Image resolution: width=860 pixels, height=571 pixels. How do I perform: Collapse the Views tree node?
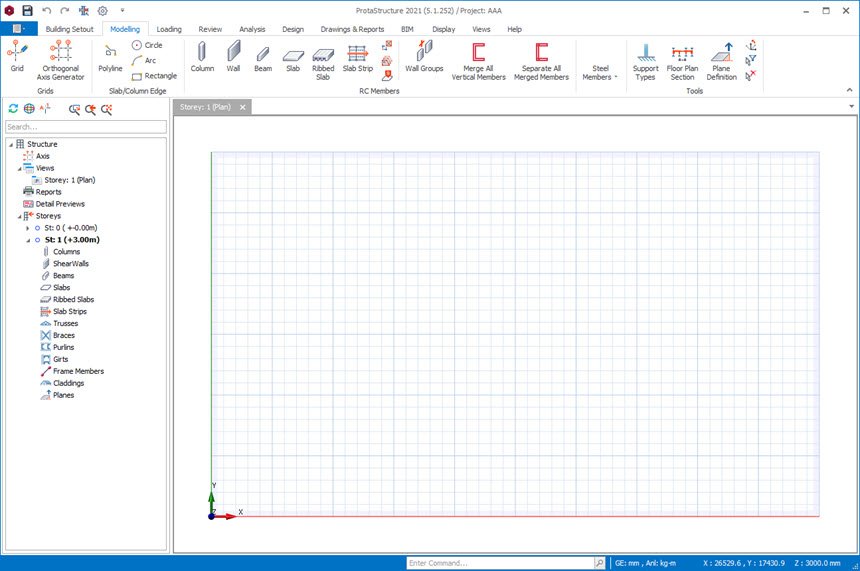pyautogui.click(x=19, y=168)
